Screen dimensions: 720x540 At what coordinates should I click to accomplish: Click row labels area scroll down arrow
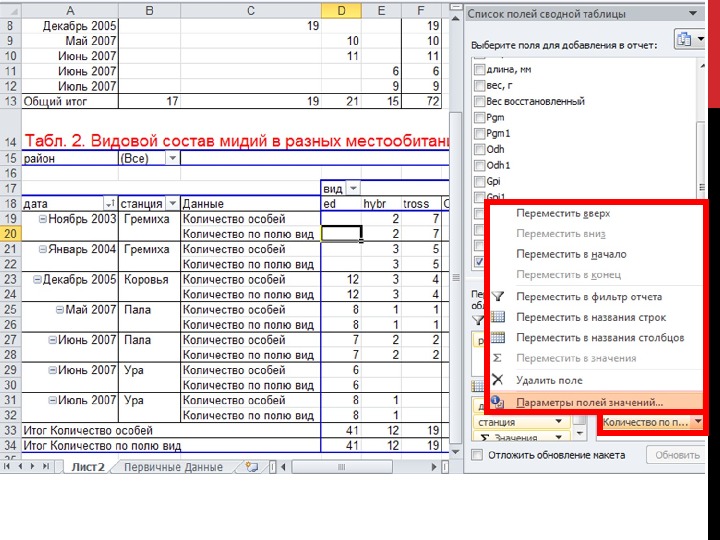[x=579, y=433]
